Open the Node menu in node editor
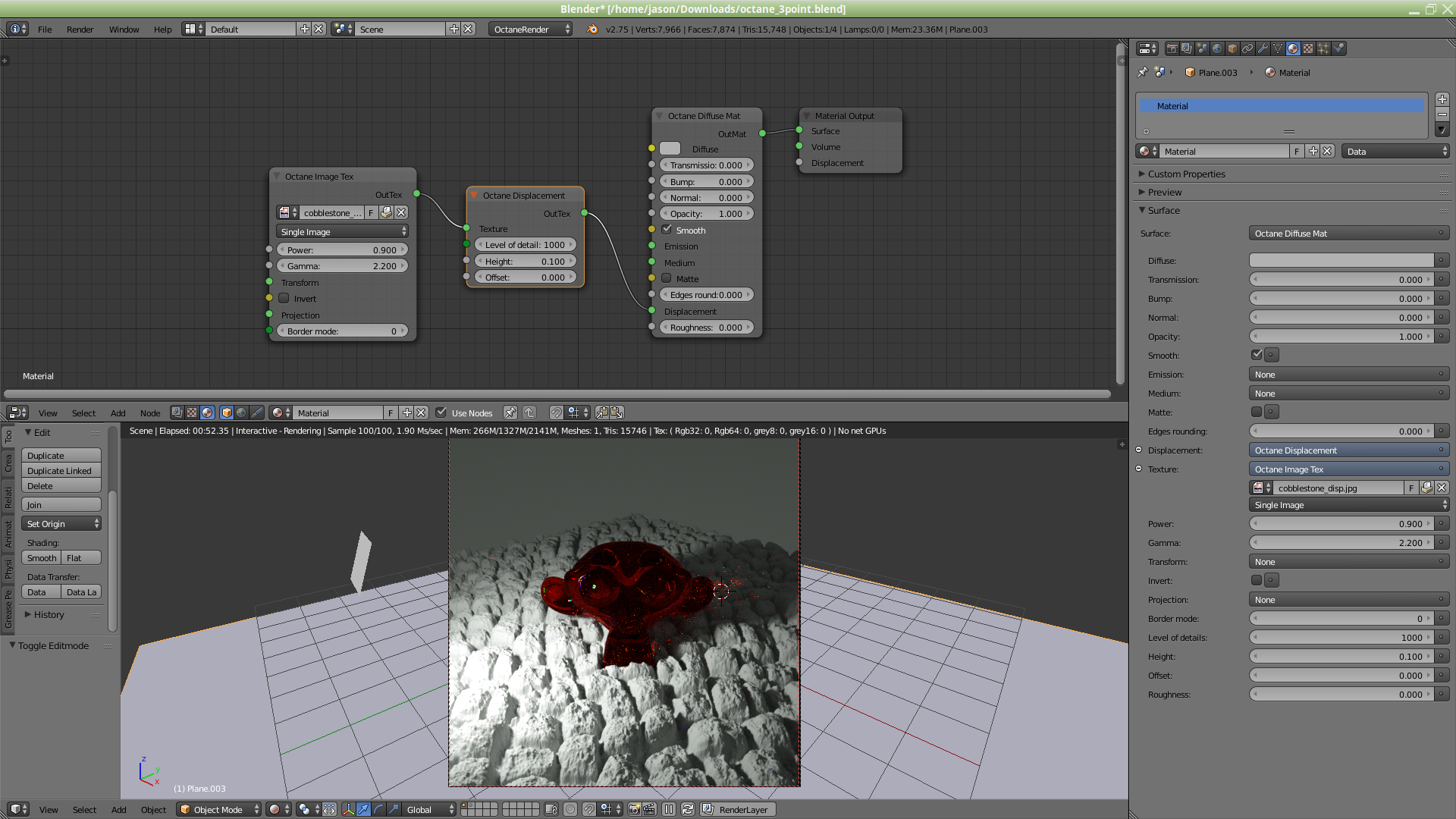 (149, 413)
